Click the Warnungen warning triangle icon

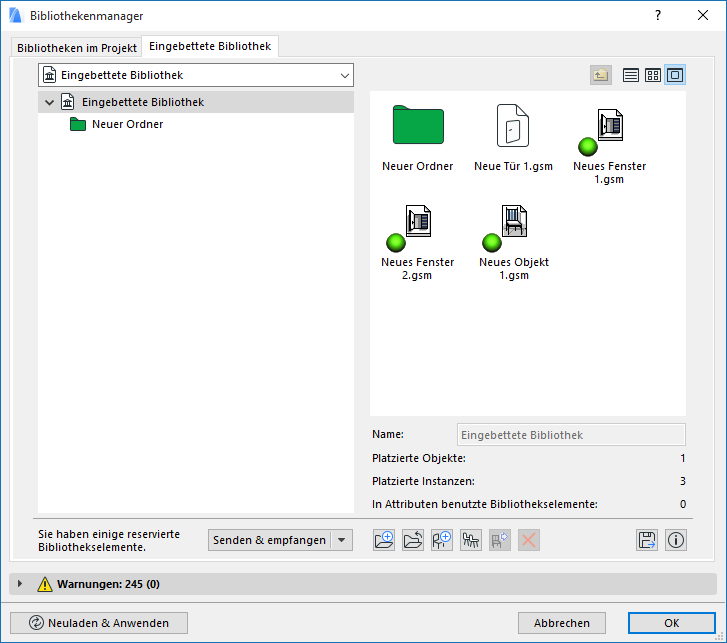coord(45,584)
